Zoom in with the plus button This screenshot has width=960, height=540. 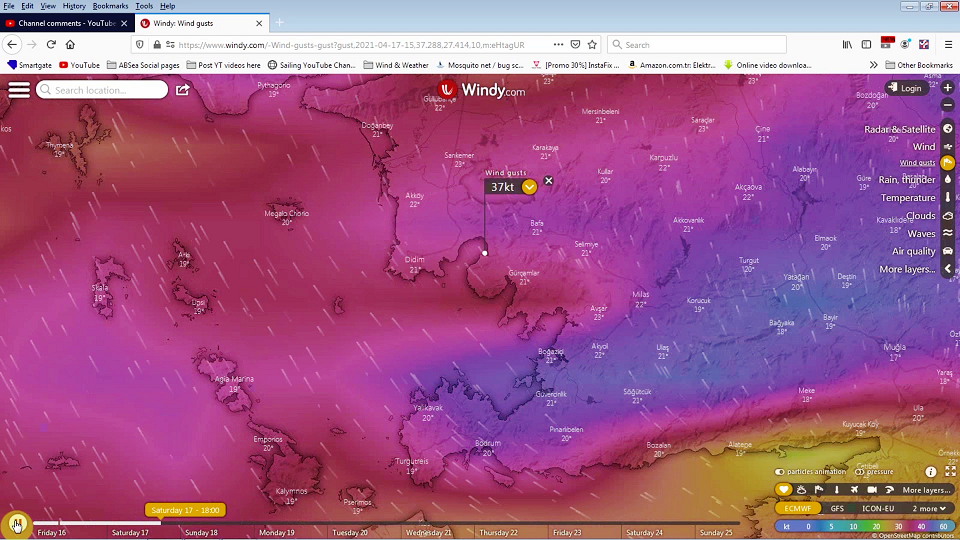(948, 88)
